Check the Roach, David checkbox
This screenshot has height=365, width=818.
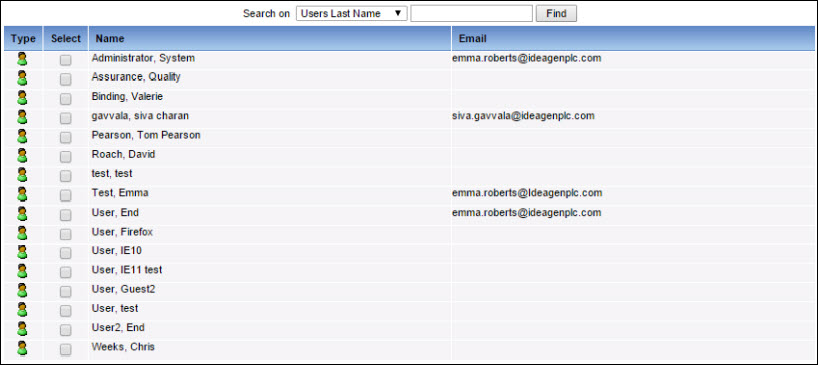tap(65, 157)
